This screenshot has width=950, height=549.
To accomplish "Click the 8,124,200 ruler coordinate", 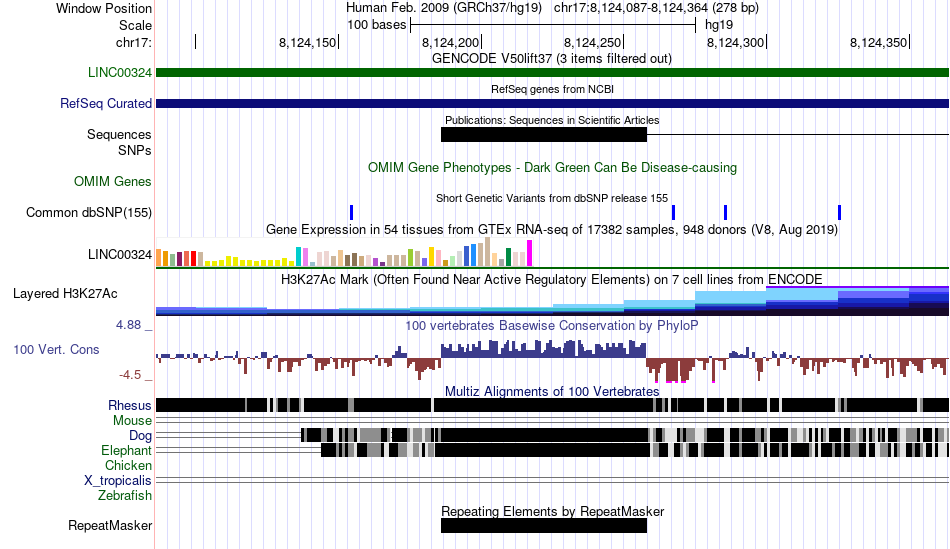I will (x=450, y=42).
